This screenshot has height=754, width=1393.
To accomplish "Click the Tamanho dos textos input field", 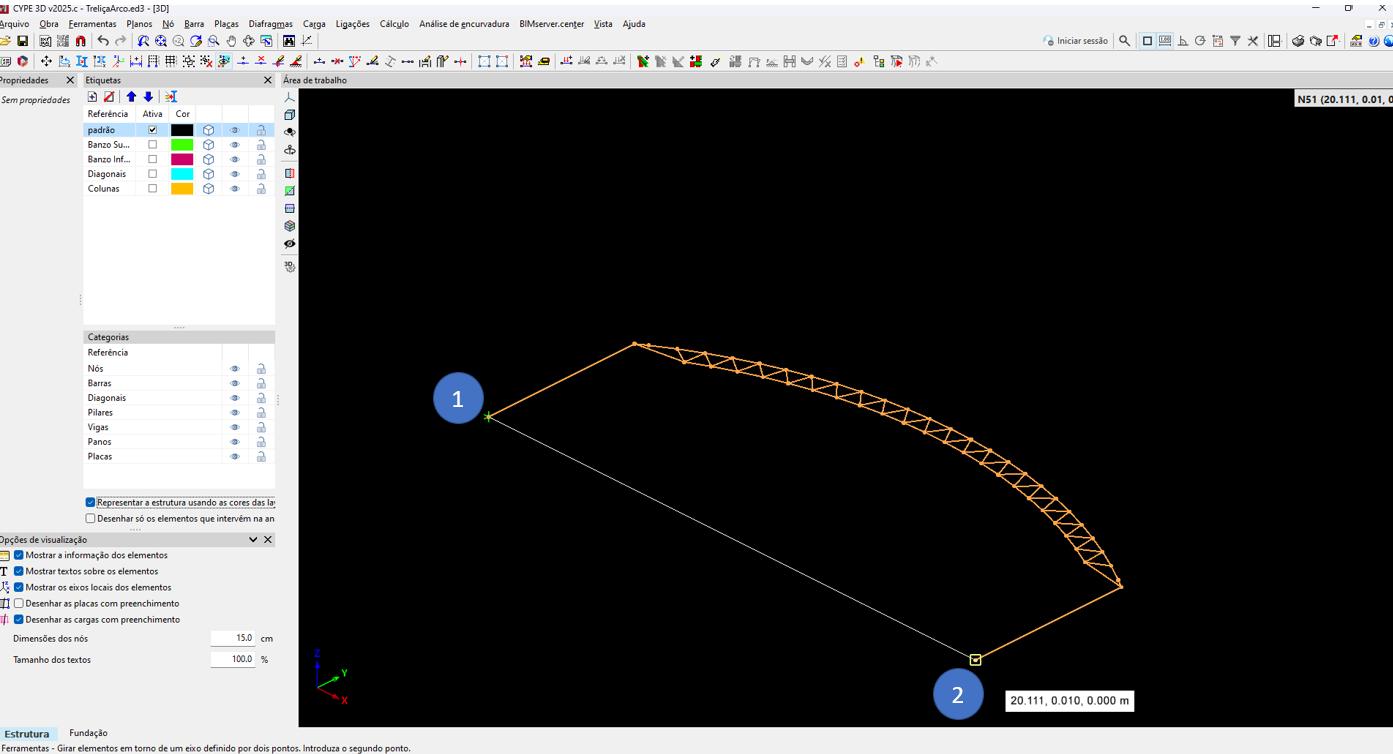I will [233, 660].
